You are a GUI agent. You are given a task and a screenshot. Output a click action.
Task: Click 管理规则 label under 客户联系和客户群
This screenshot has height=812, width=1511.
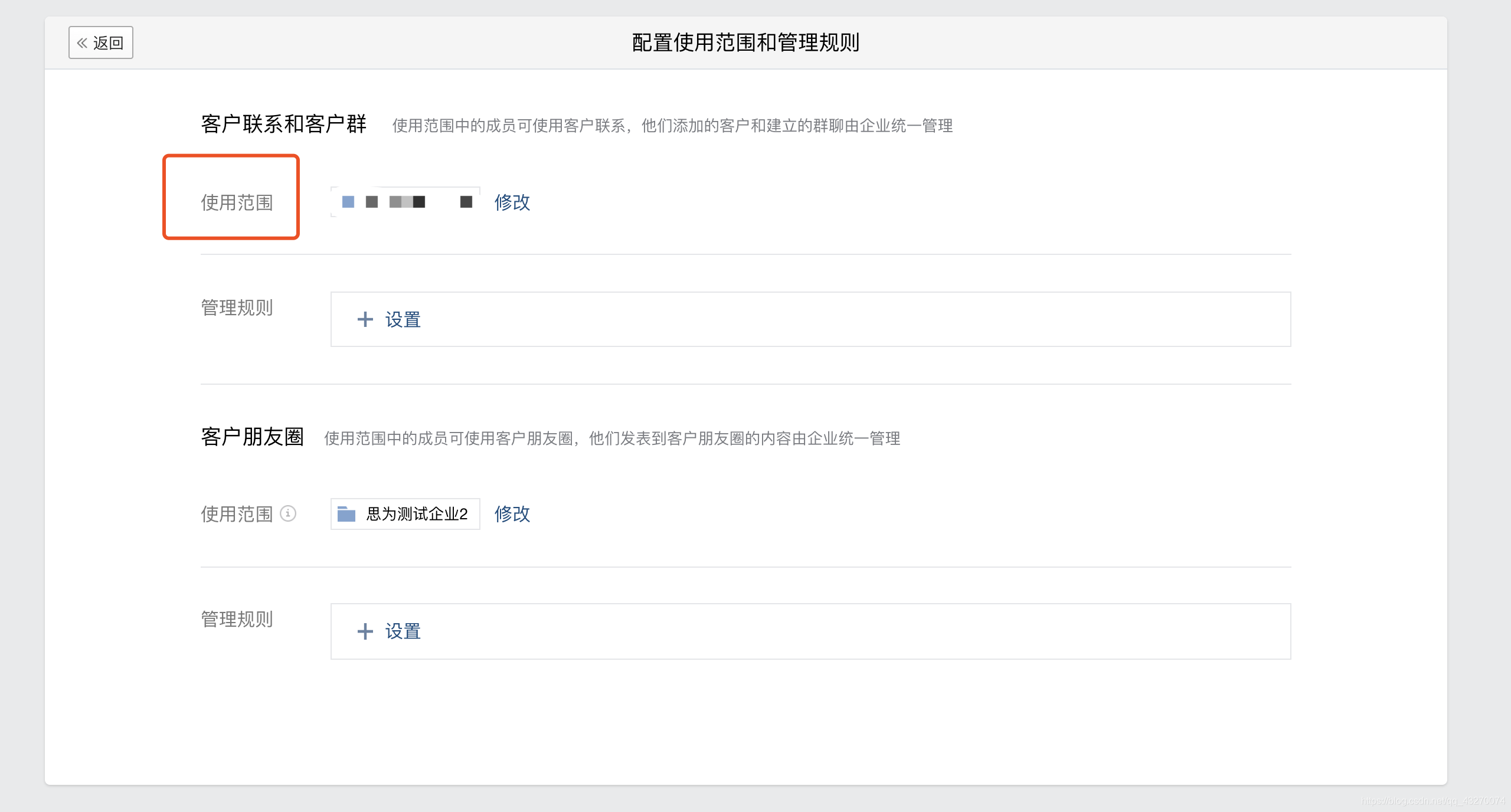pyautogui.click(x=237, y=307)
